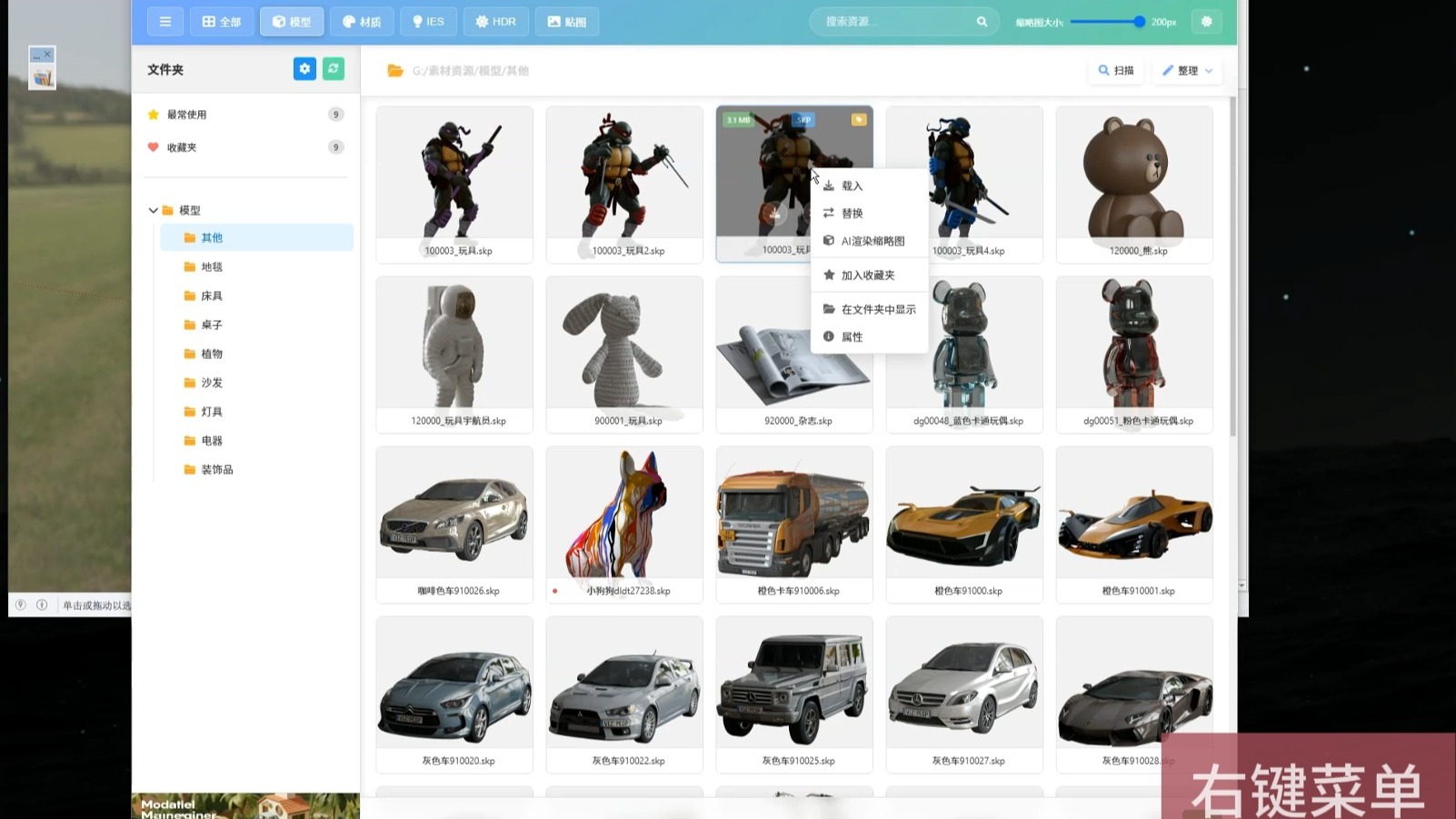Choose 加入收藏夹 from context menu
Image resolution: width=1456 pixels, height=819 pixels.
pos(869,275)
